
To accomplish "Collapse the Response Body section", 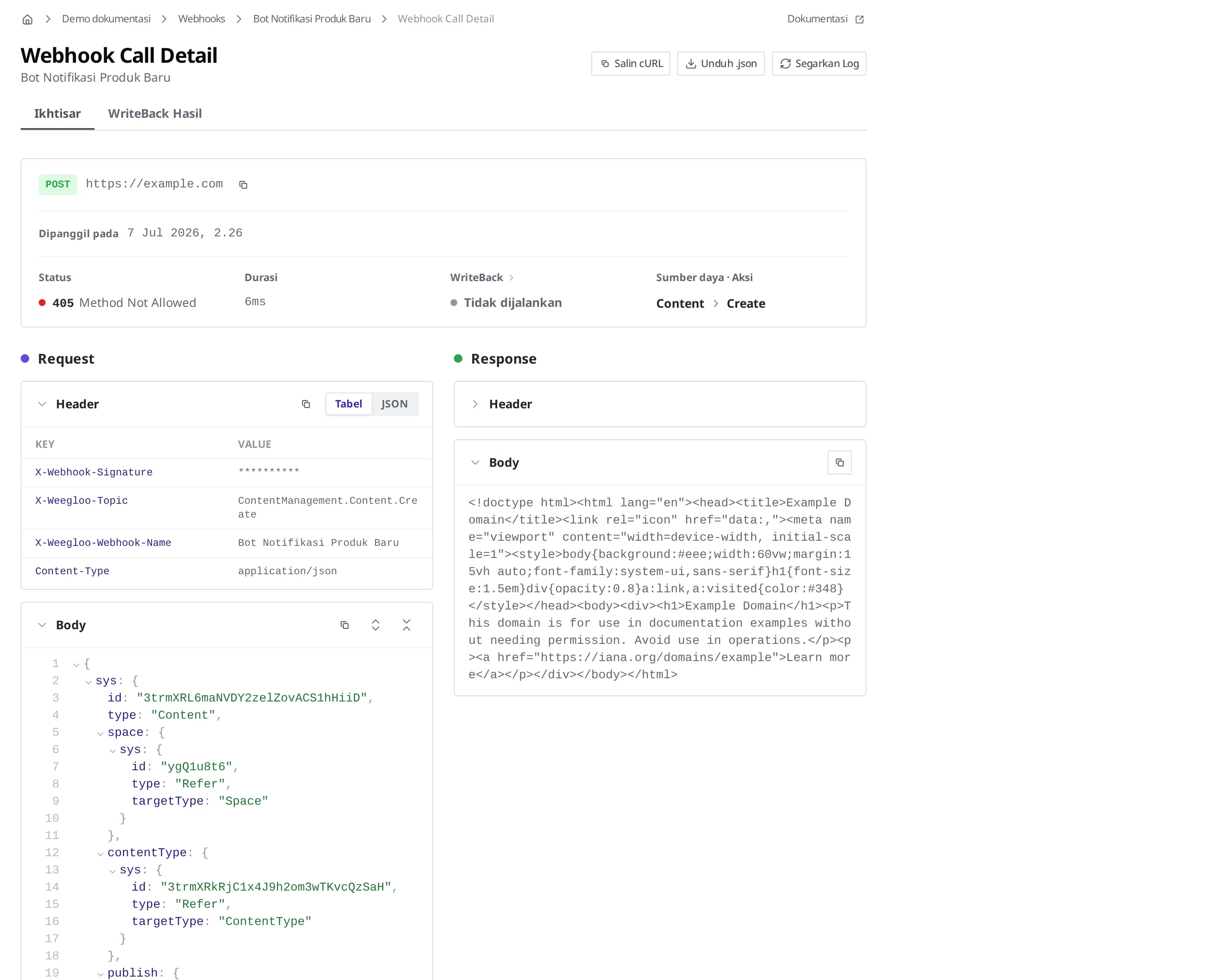I will click(x=475, y=463).
